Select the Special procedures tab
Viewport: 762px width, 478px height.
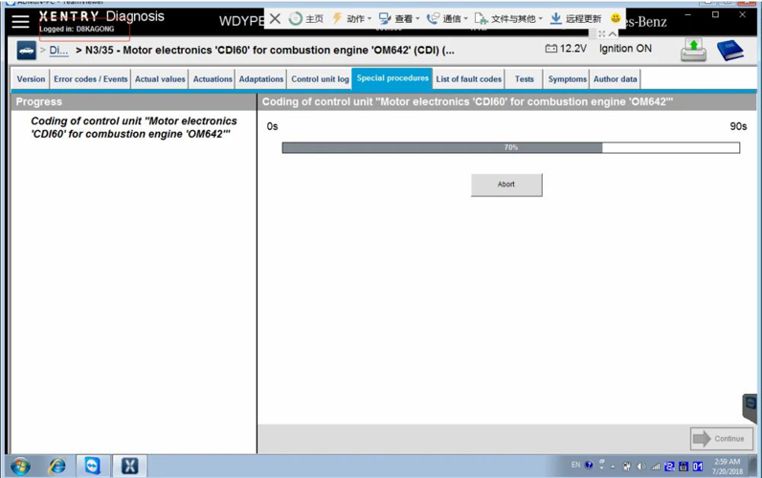click(x=392, y=78)
